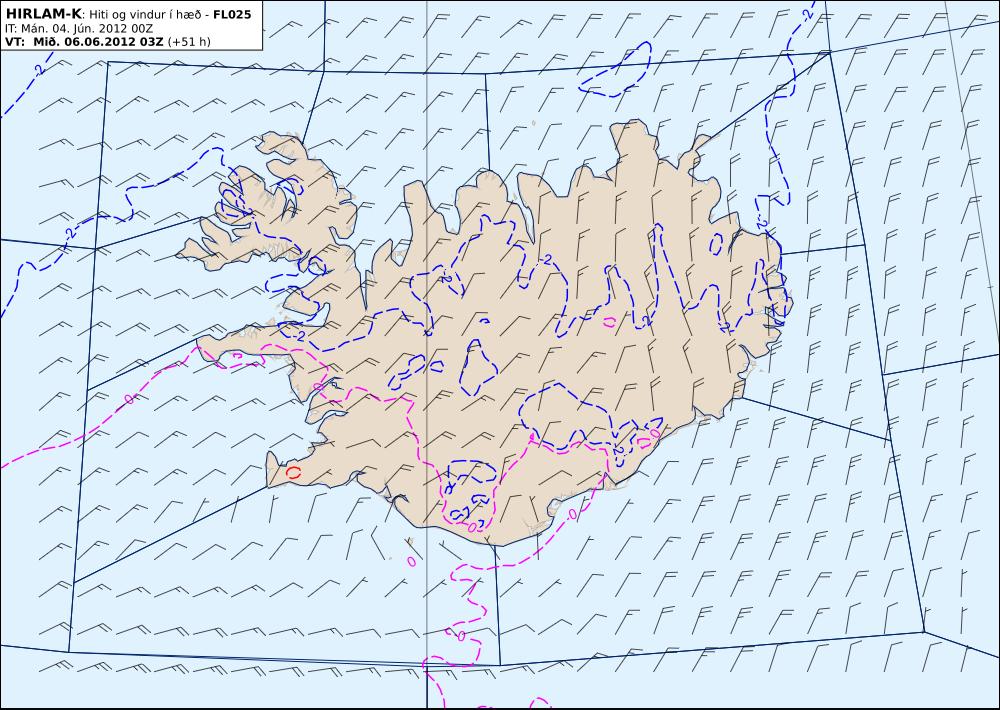Select the 'Hiti og vindur í hæð' caption
The height and width of the screenshot is (710, 1000).
[146, 15]
